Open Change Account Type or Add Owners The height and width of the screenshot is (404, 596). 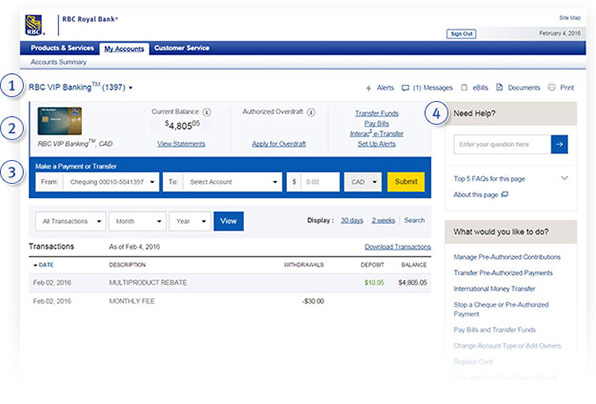pos(507,346)
